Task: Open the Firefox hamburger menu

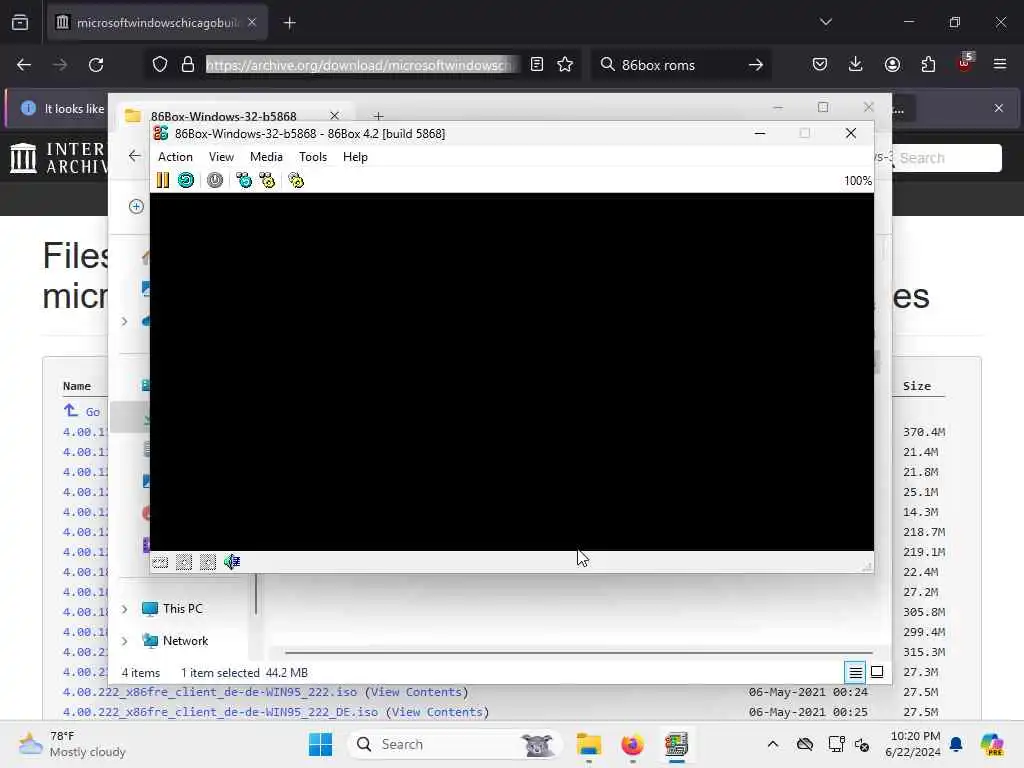Action: pyautogui.click(x=1000, y=64)
